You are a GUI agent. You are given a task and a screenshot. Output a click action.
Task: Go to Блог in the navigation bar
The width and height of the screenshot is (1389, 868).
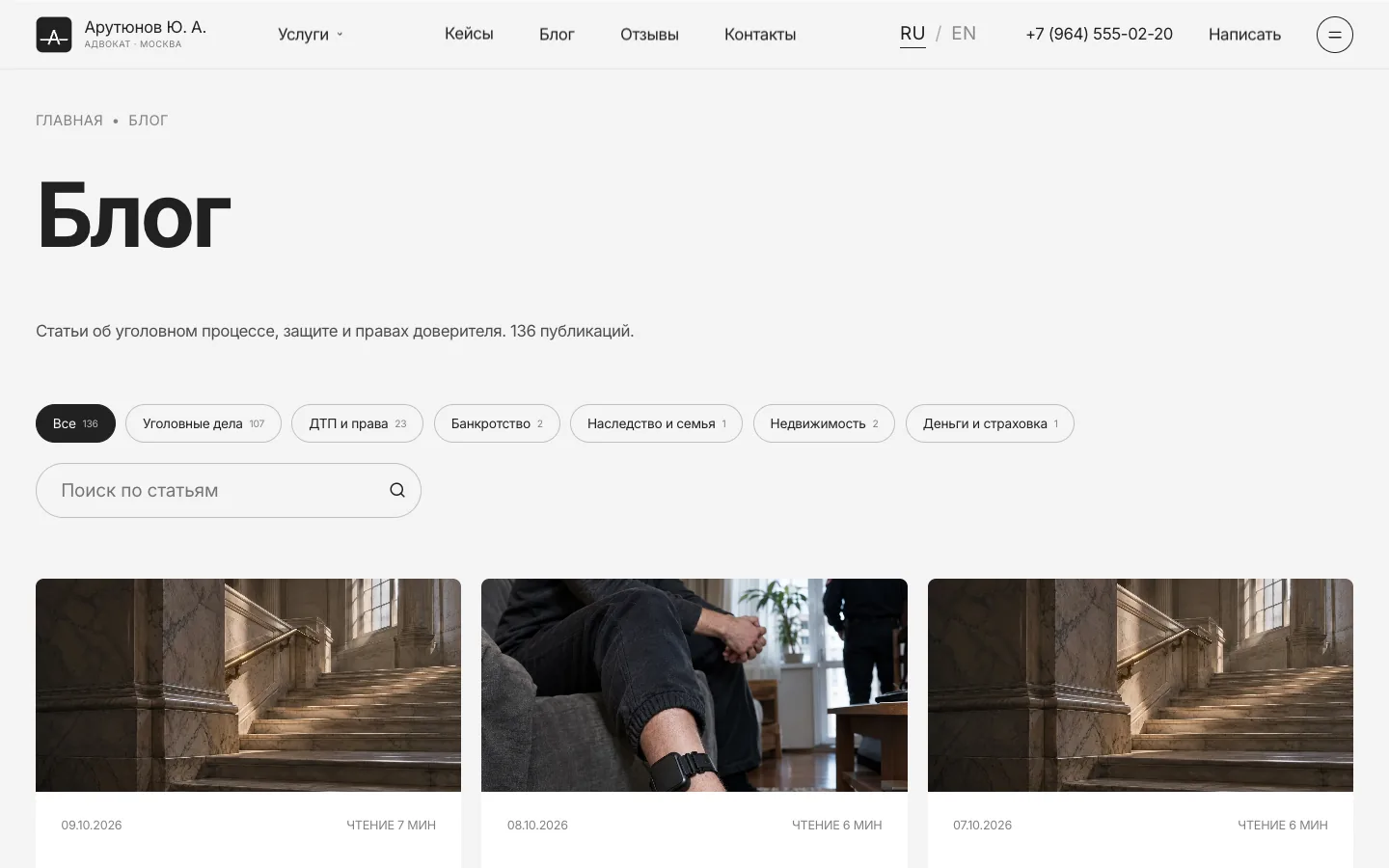(x=557, y=35)
